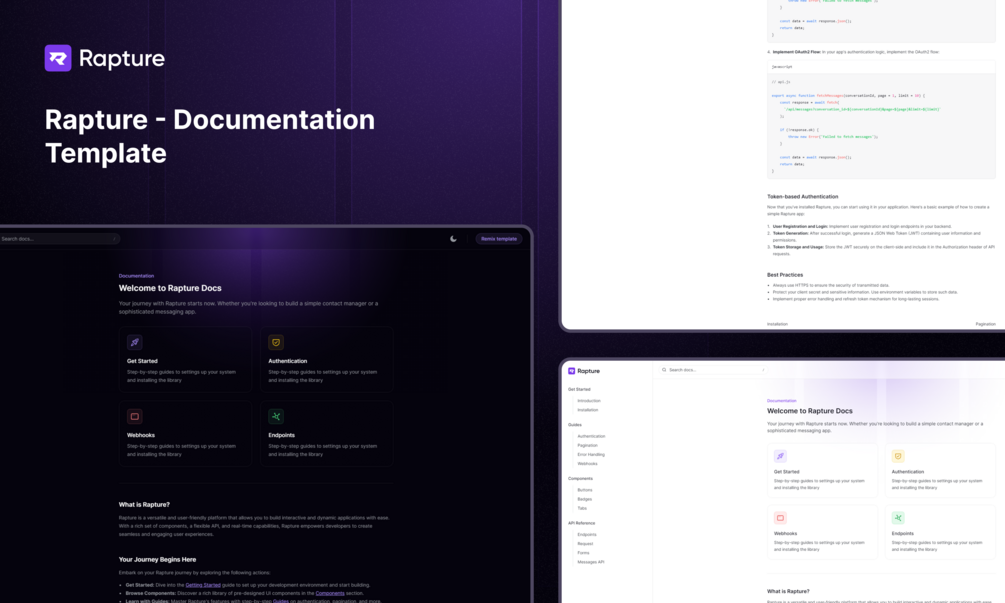This screenshot has width=1005, height=603.
Task: Open Installation in light mockup sidebar
Action: (588, 409)
